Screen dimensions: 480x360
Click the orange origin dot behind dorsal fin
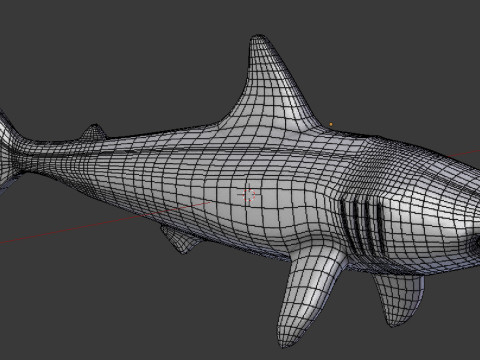click(331, 124)
